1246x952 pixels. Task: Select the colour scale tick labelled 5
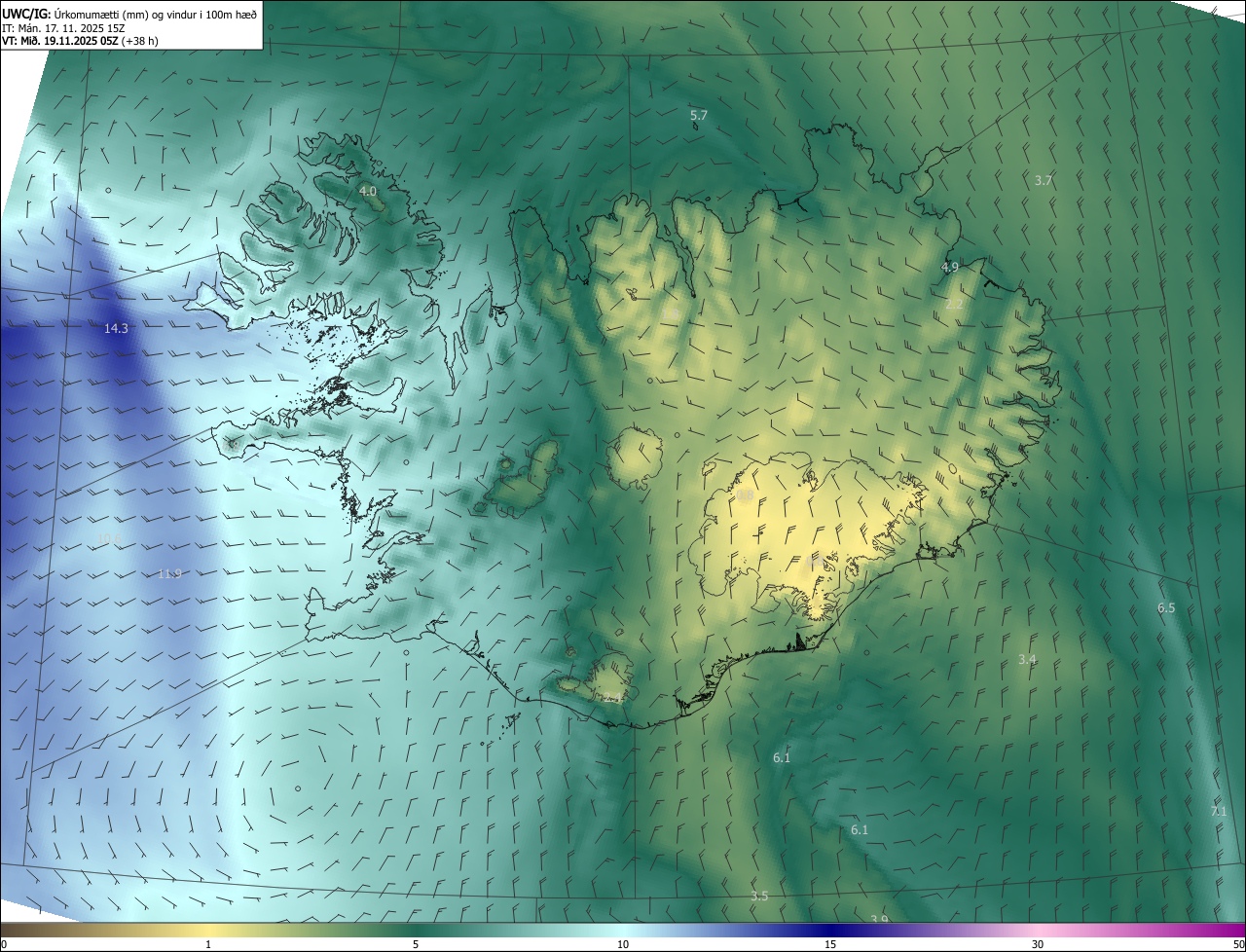pos(416,944)
